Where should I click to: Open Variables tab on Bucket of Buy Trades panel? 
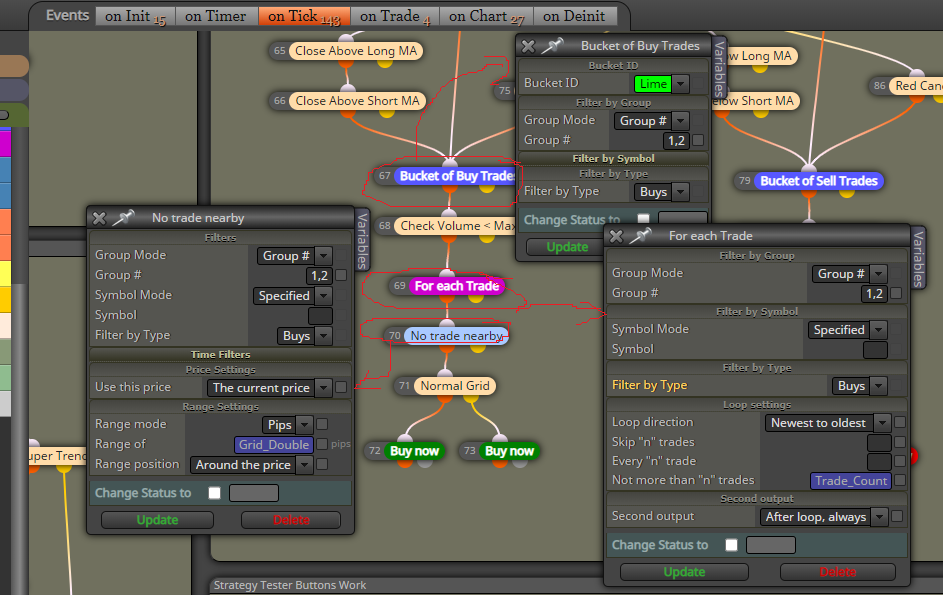click(x=719, y=68)
